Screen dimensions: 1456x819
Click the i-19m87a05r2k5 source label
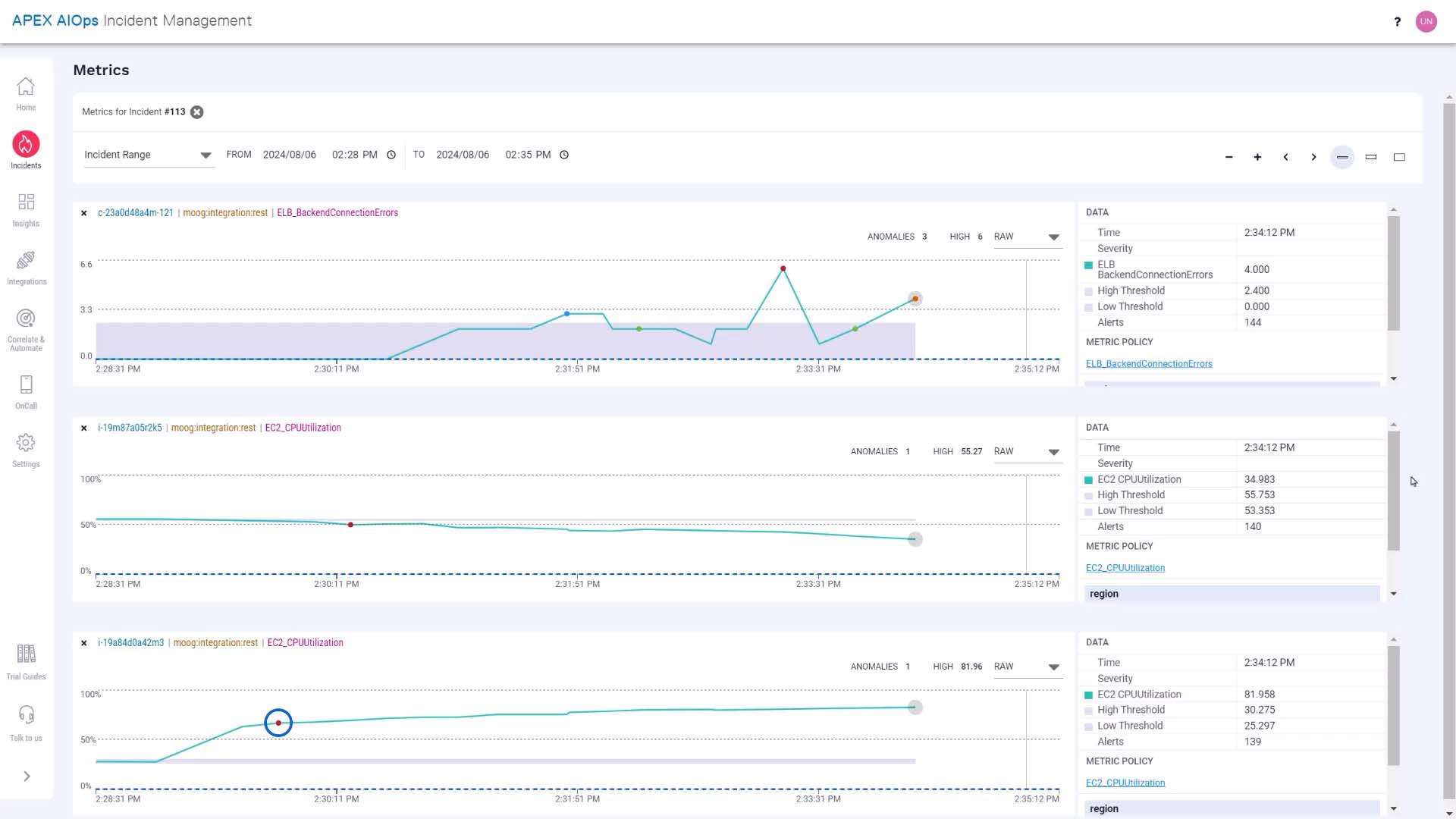(x=130, y=428)
